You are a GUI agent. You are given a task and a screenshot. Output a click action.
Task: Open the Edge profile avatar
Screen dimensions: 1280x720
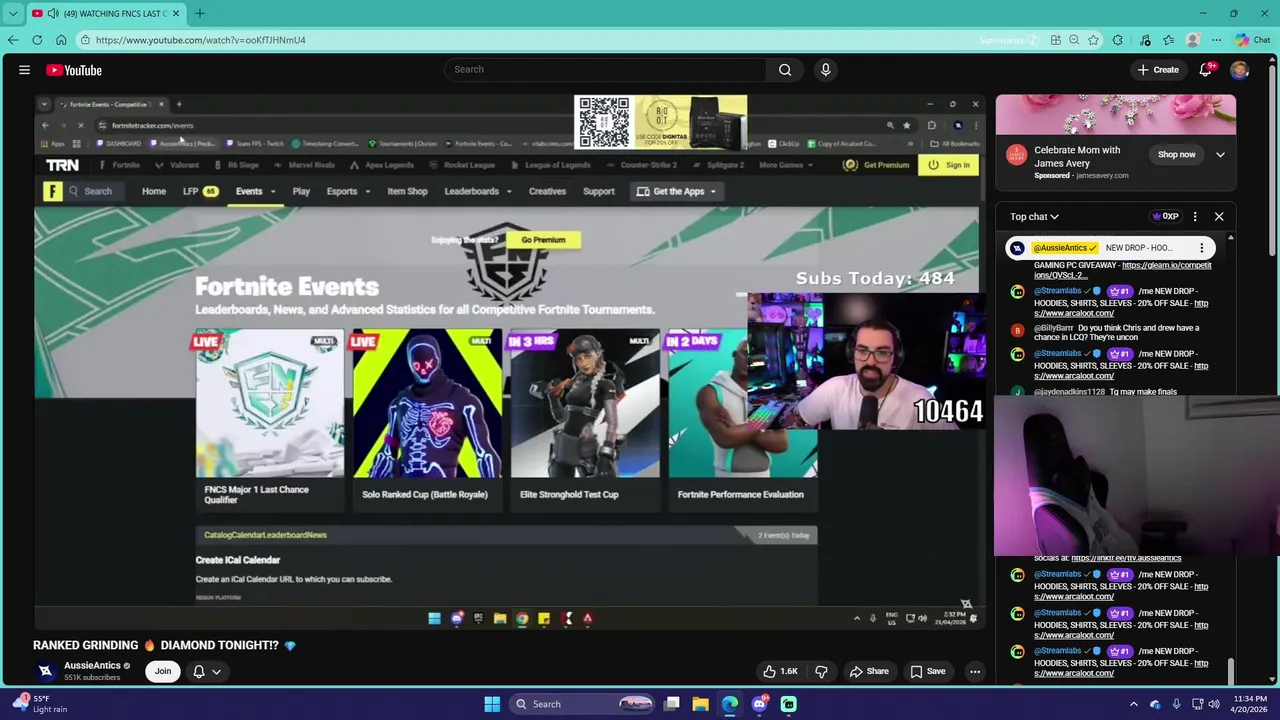point(1193,40)
